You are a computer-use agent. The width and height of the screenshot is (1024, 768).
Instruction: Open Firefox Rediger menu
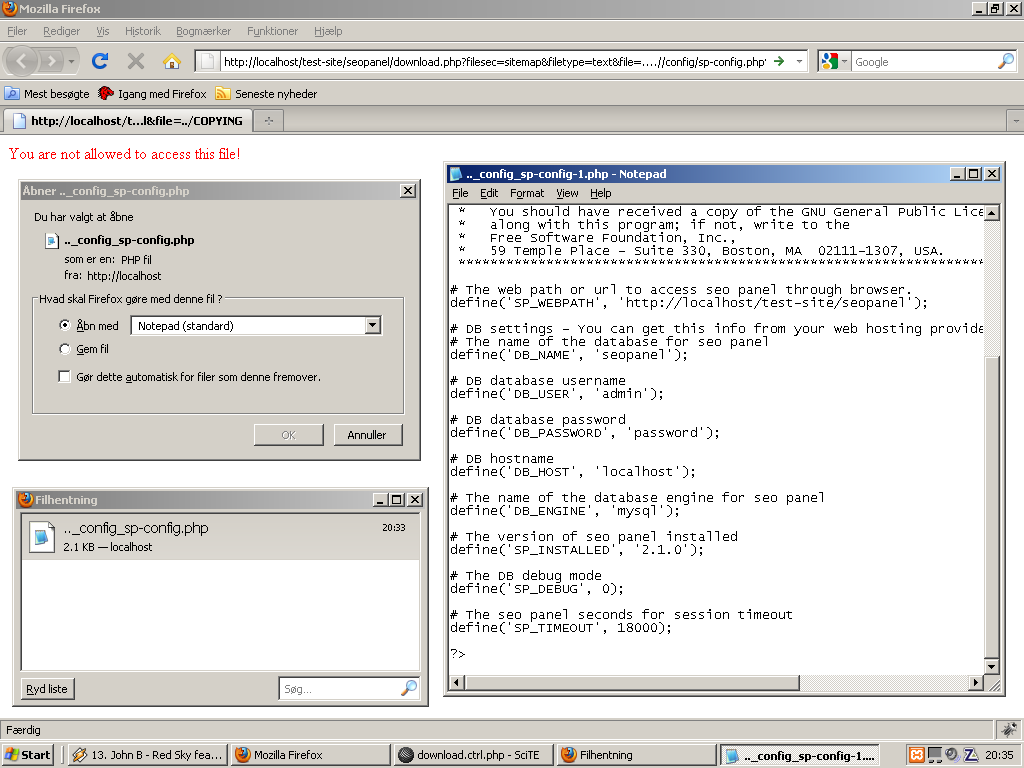(x=61, y=31)
